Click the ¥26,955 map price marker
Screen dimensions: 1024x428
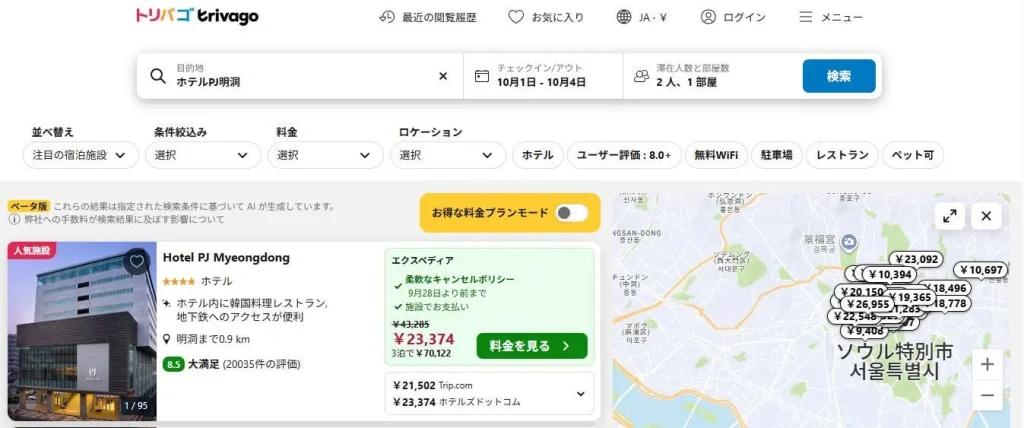pyautogui.click(x=867, y=304)
